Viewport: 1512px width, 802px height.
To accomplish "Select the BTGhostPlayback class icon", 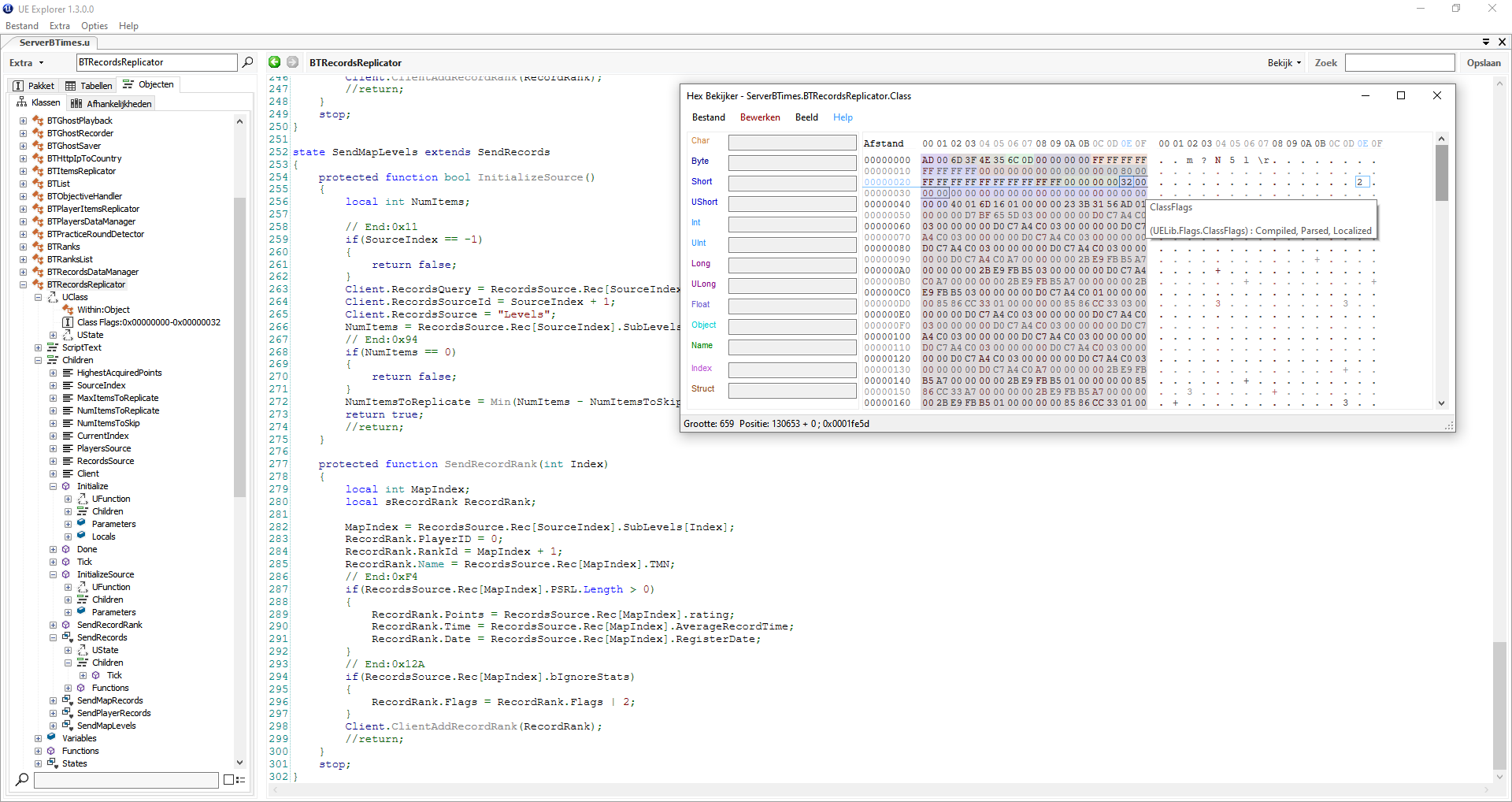I will pyautogui.click(x=38, y=121).
